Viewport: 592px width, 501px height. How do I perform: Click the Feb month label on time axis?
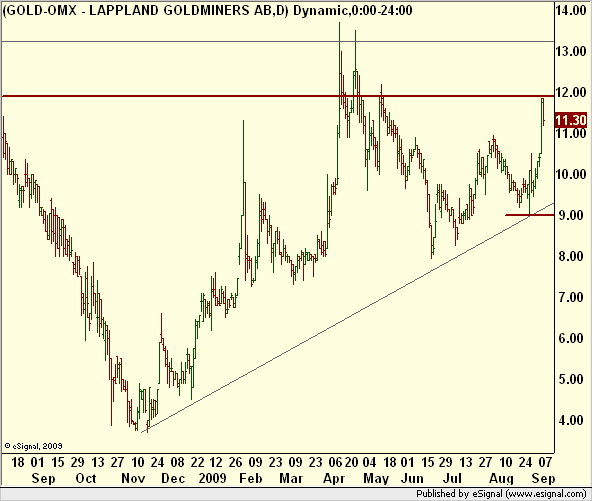click(x=251, y=478)
